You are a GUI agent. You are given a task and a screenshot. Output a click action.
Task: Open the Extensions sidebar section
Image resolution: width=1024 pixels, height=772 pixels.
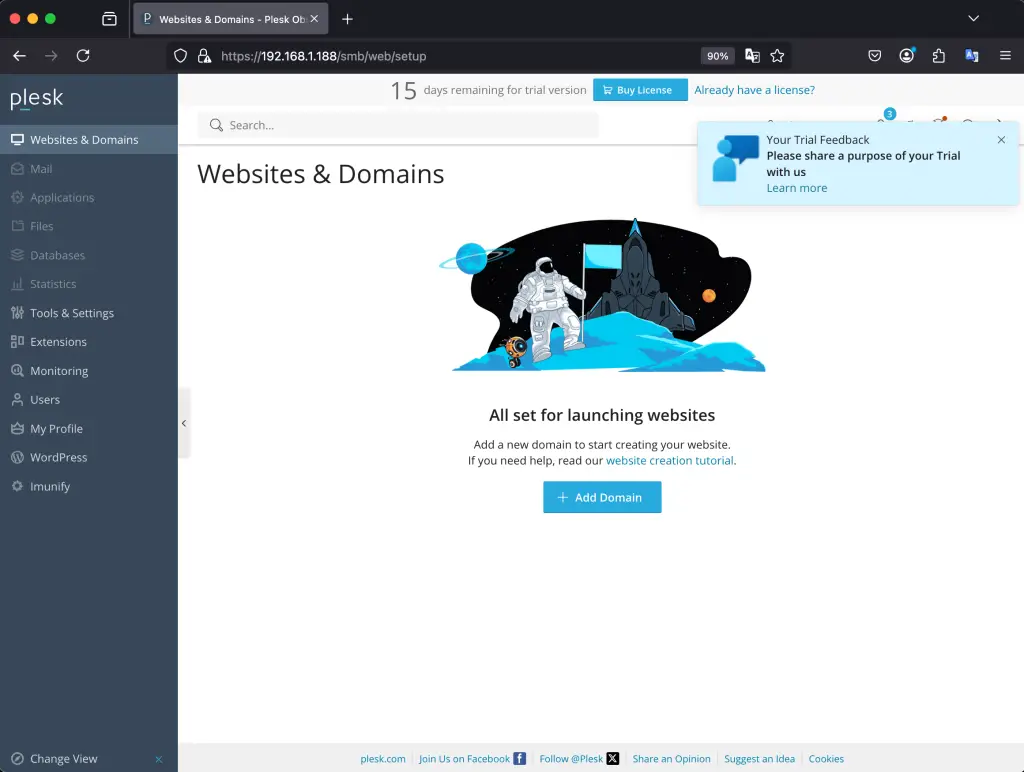tap(58, 342)
